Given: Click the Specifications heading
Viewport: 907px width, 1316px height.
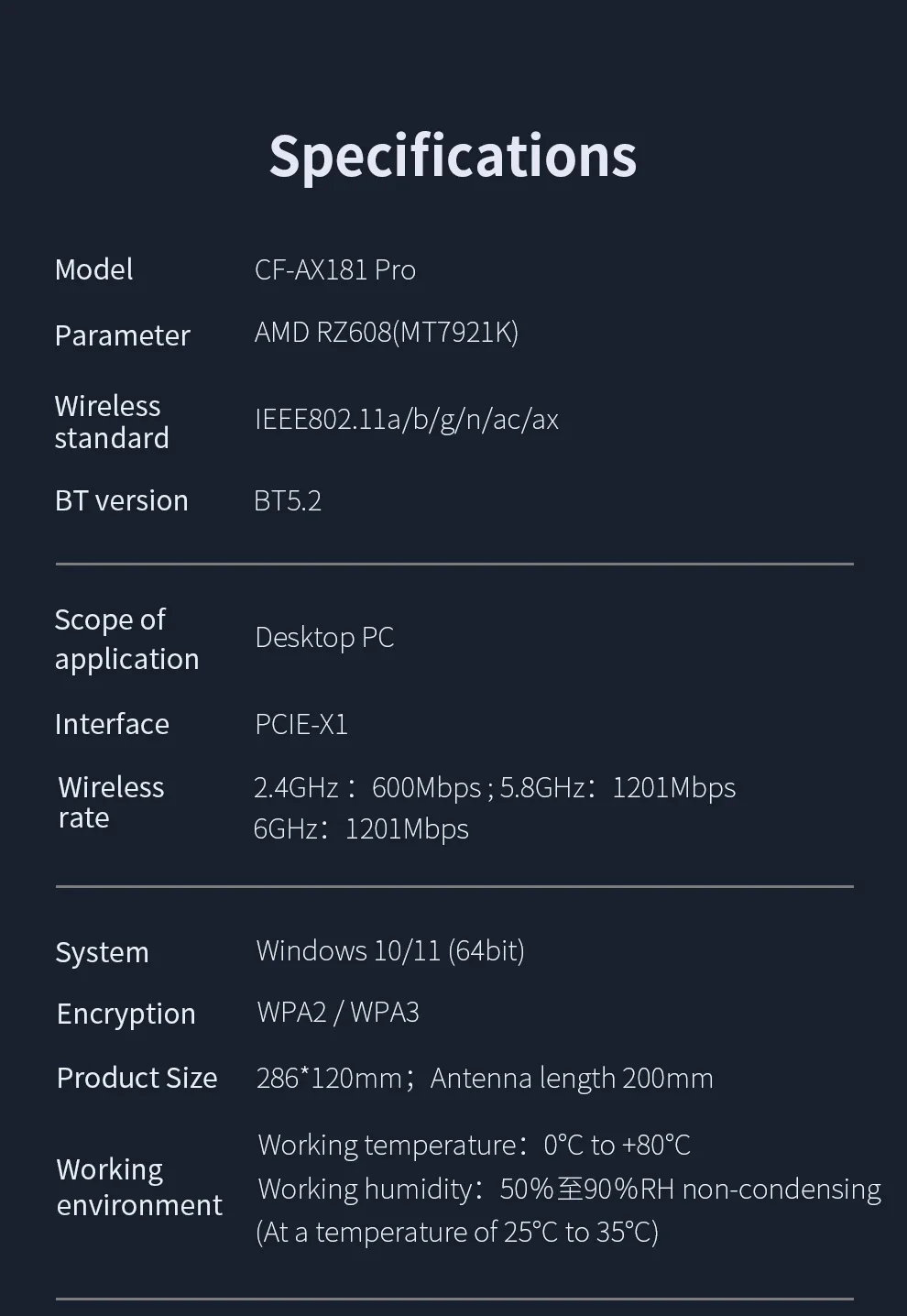Looking at the screenshot, I should tap(453, 156).
